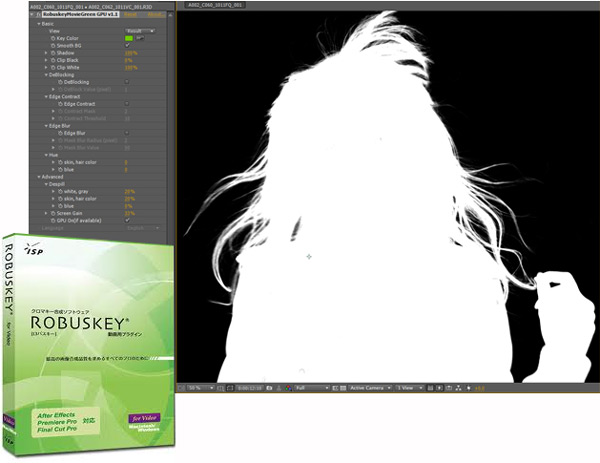Click the Clip White stopwatch icon
The height and width of the screenshot is (463, 600).
pos(55,67)
